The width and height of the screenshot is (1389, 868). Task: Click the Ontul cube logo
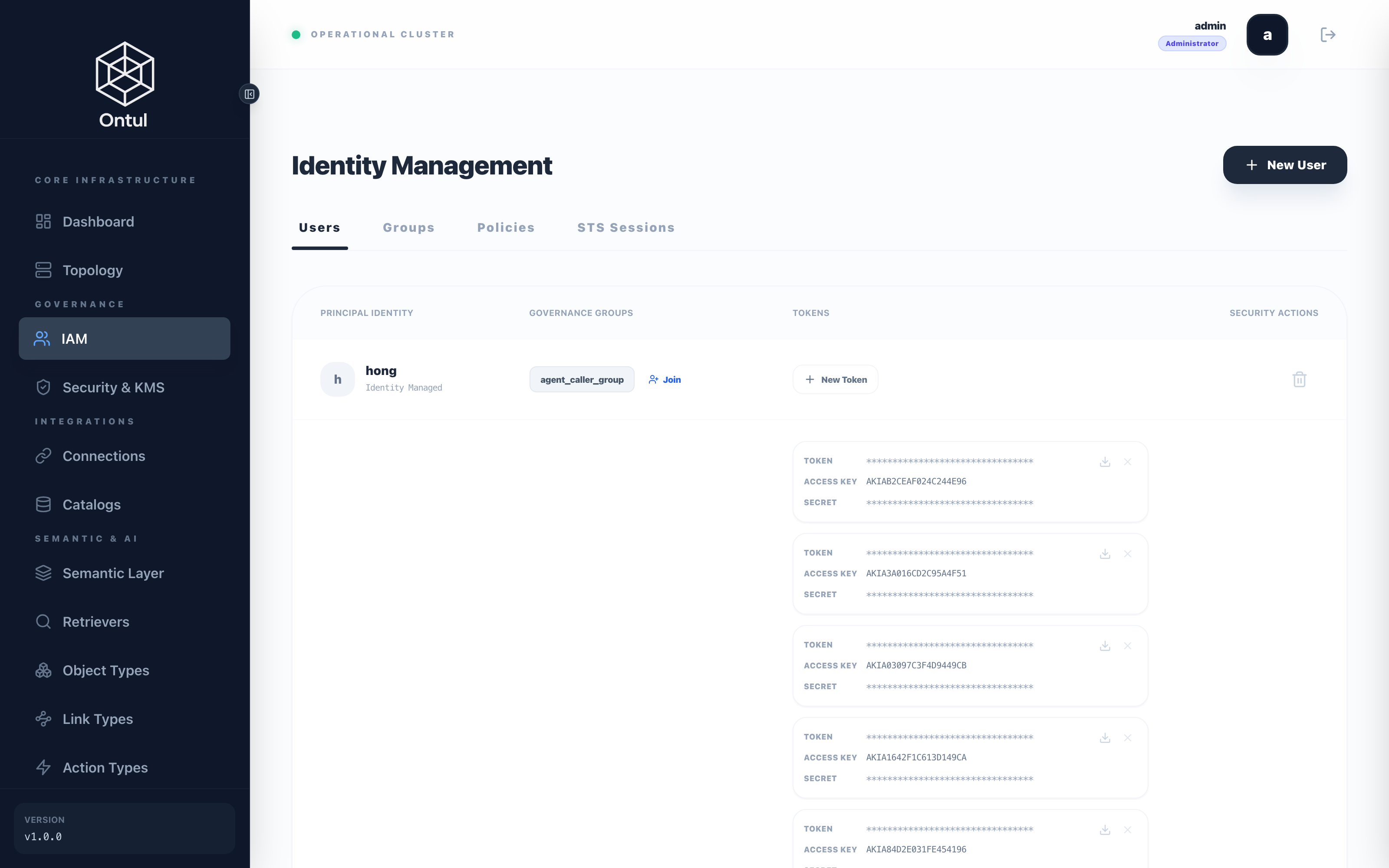pos(125,73)
